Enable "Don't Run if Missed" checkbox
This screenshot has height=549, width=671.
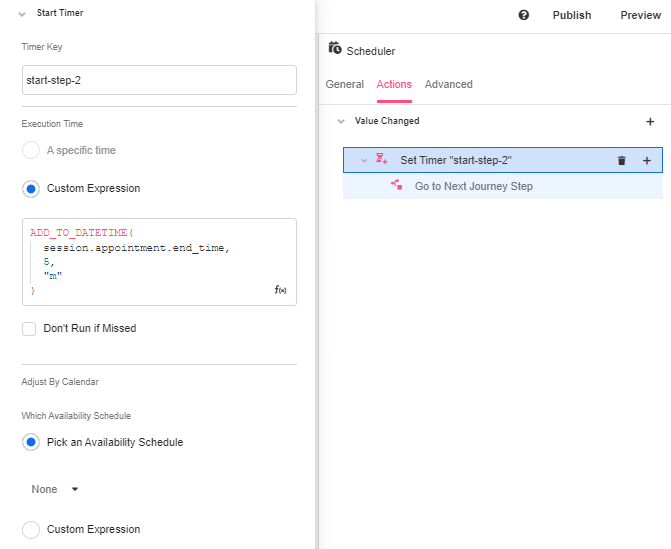coord(30,328)
